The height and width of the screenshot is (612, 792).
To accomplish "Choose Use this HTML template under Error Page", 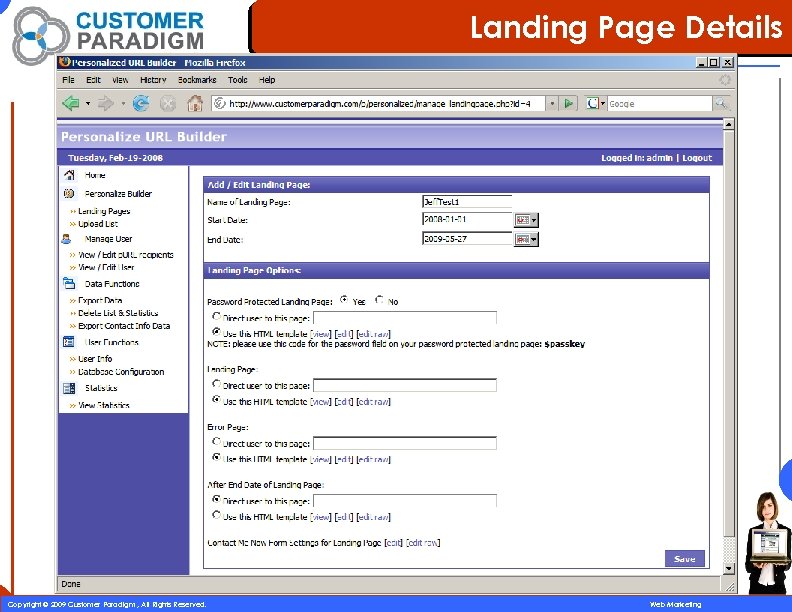I will [216, 457].
